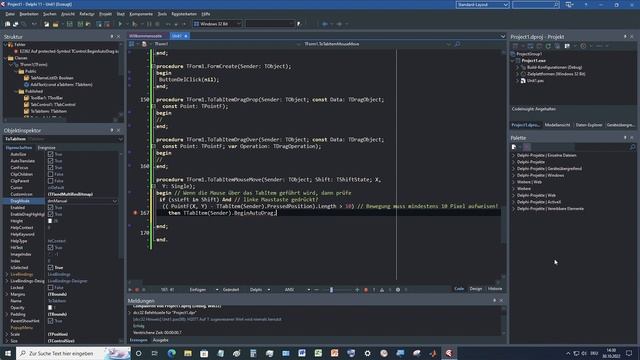Click the red record macro icon in editor status bar
Viewport: 640px width, 360px height.
pyautogui.click(x=137, y=290)
